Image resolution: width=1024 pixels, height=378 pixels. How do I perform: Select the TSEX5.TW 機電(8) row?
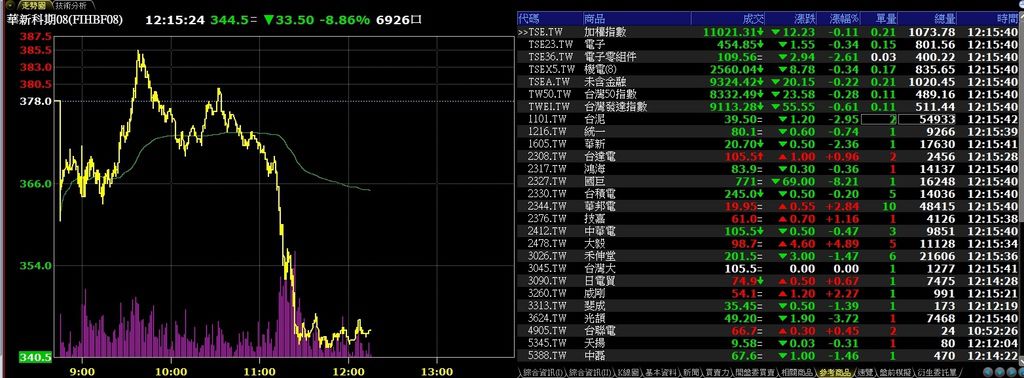tap(768, 69)
